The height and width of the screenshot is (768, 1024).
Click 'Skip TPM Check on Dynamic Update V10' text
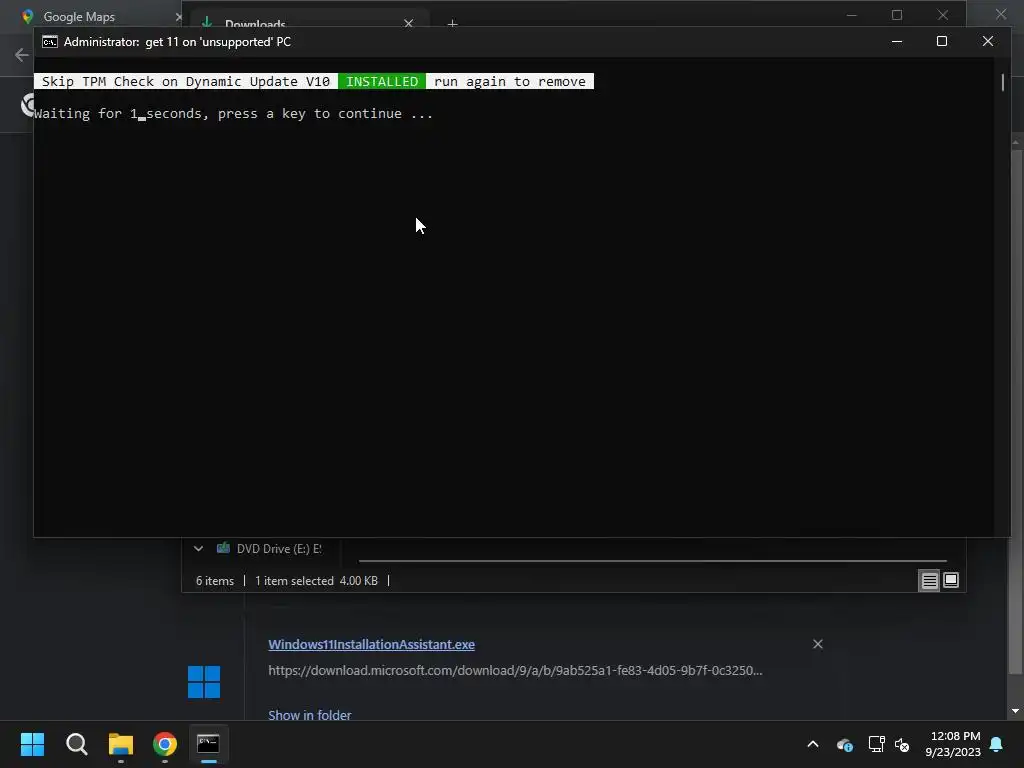[x=185, y=82]
